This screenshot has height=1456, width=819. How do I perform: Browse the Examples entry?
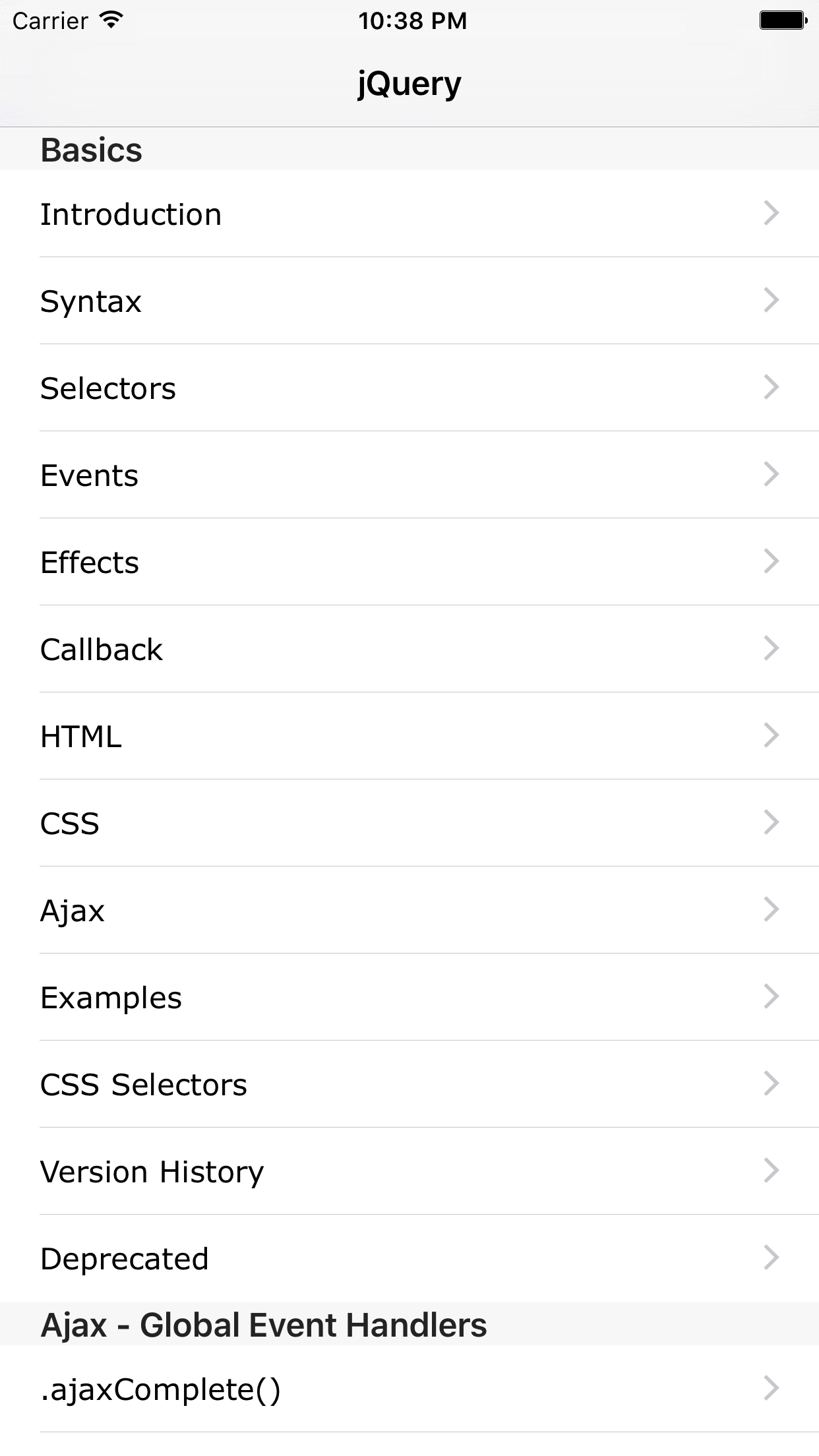pos(264,997)
